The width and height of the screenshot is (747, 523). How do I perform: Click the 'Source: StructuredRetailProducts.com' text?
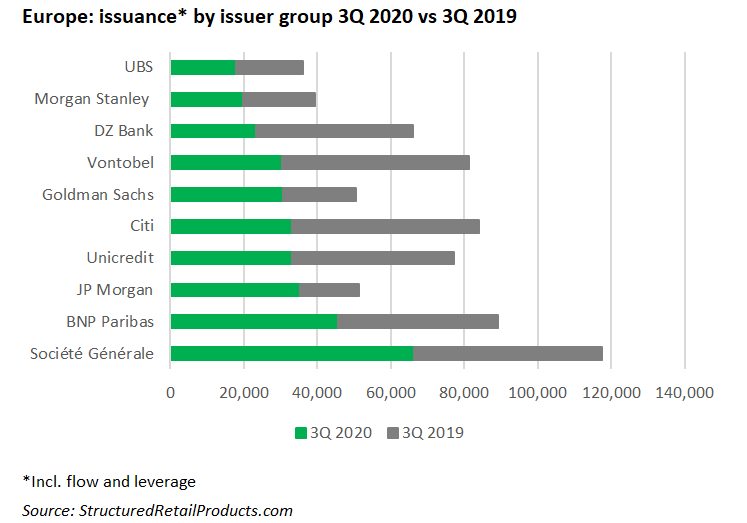point(157,511)
